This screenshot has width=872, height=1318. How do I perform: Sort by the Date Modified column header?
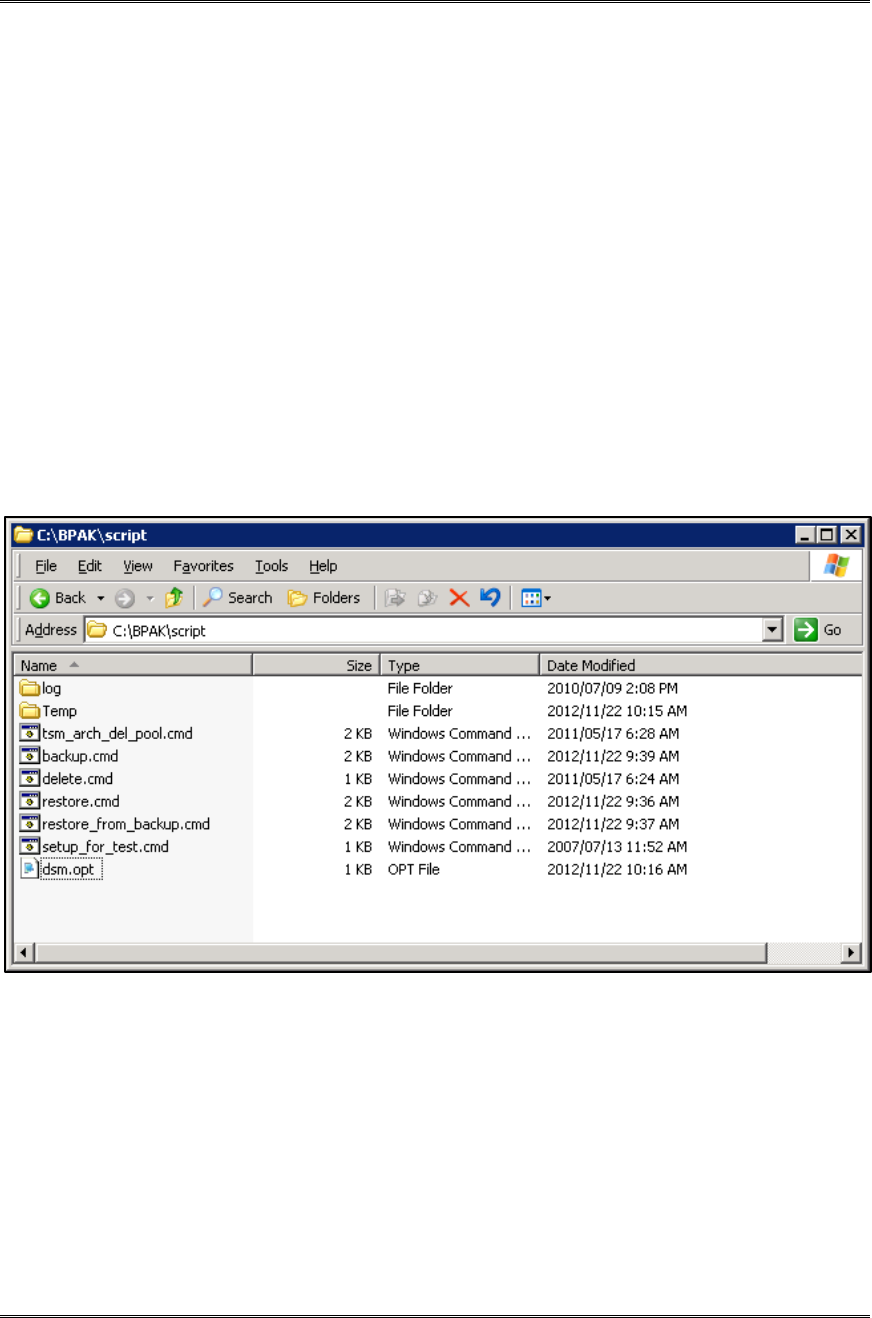tap(700, 665)
